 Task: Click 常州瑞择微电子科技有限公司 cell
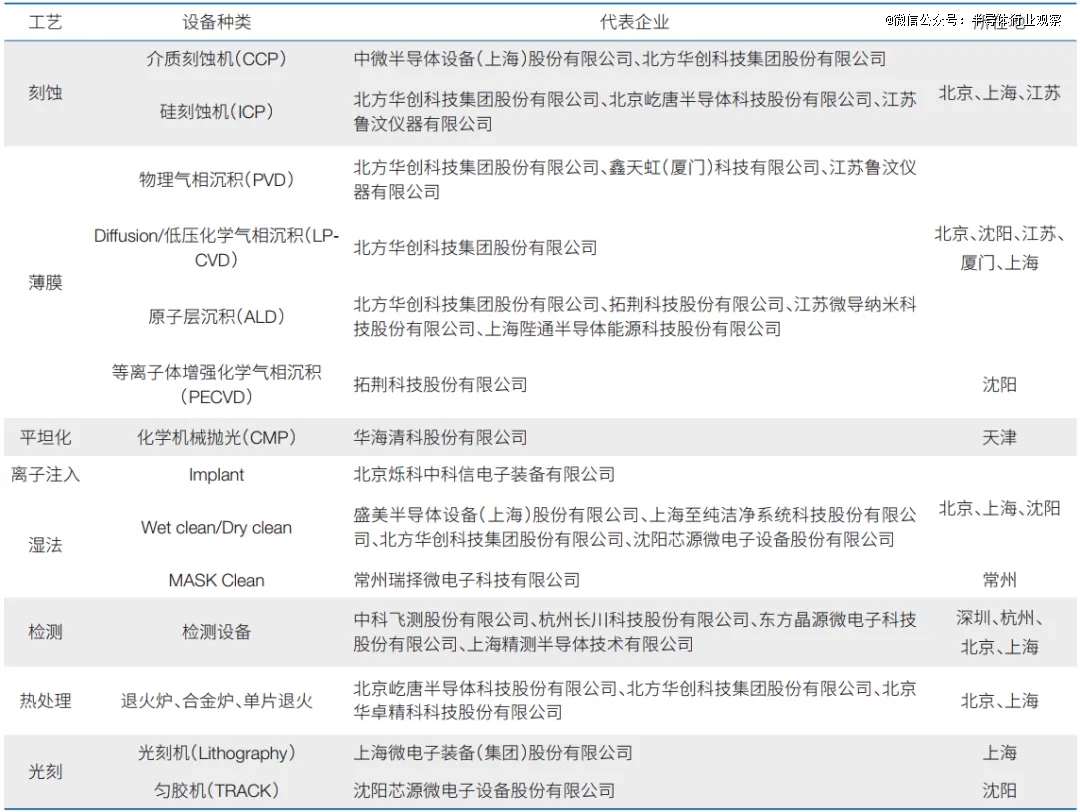tap(466, 581)
